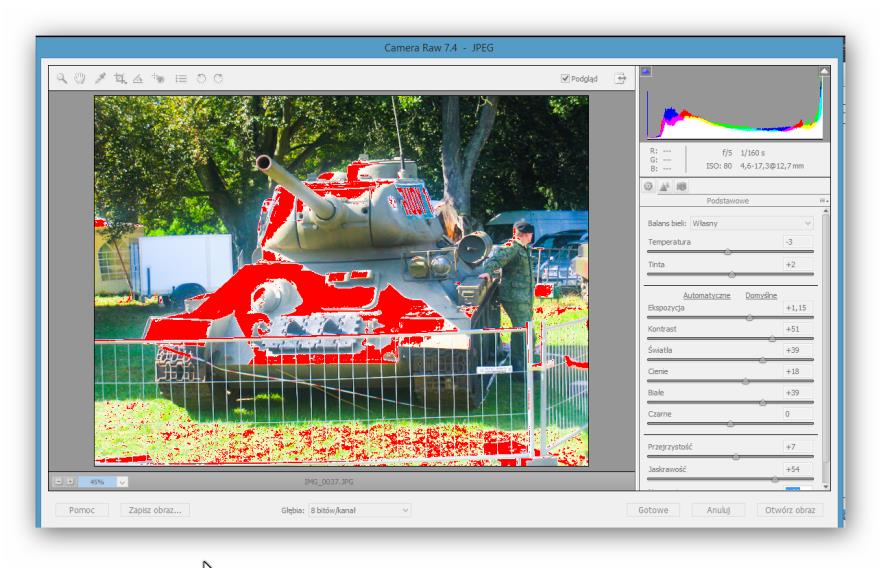Viewport: 881px width, 568px height.
Task: Click the zoom out minus button
Action: pos(58,481)
